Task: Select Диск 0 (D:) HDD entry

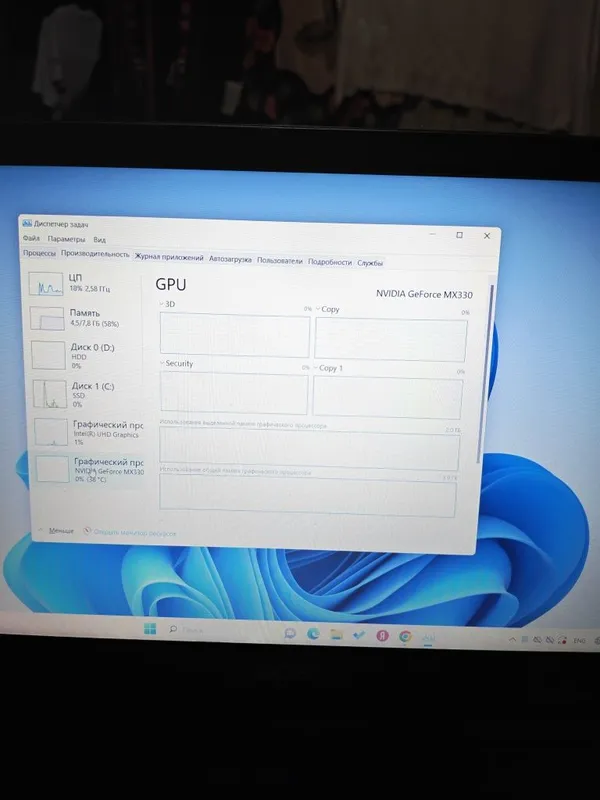Action: click(x=86, y=356)
